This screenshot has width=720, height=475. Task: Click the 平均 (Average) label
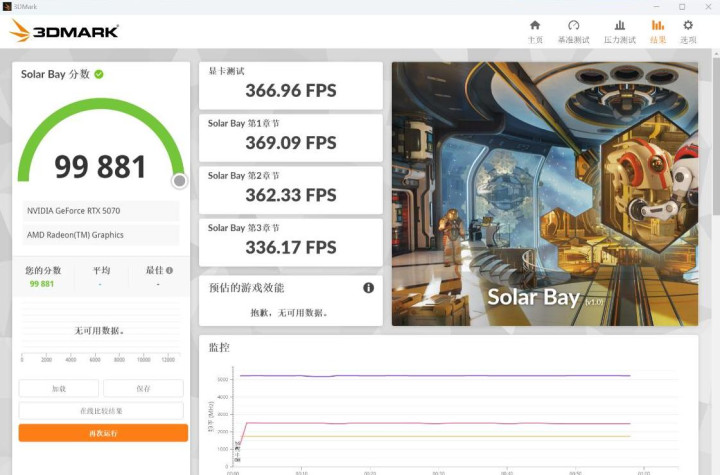click(x=101, y=270)
